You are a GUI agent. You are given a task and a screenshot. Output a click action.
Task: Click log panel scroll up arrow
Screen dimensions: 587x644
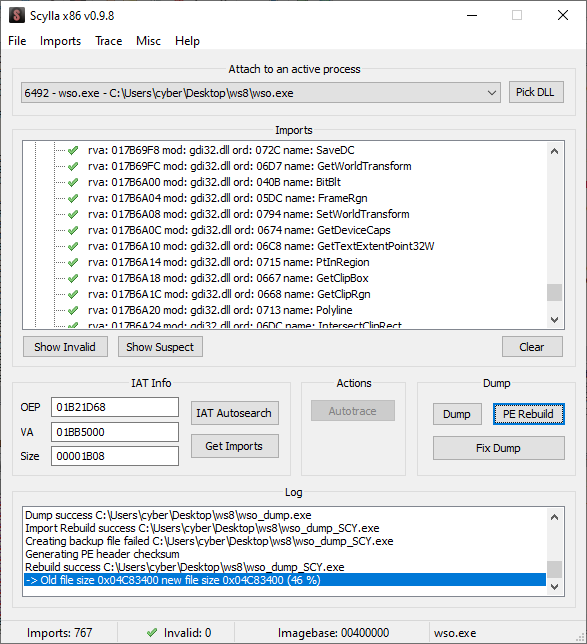click(x=555, y=517)
